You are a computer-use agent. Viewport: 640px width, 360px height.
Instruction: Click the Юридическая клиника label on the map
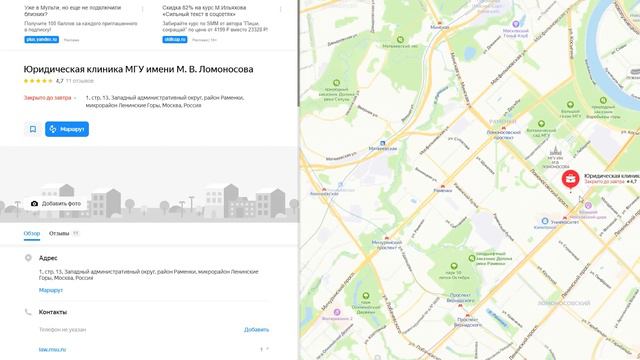pos(611,176)
